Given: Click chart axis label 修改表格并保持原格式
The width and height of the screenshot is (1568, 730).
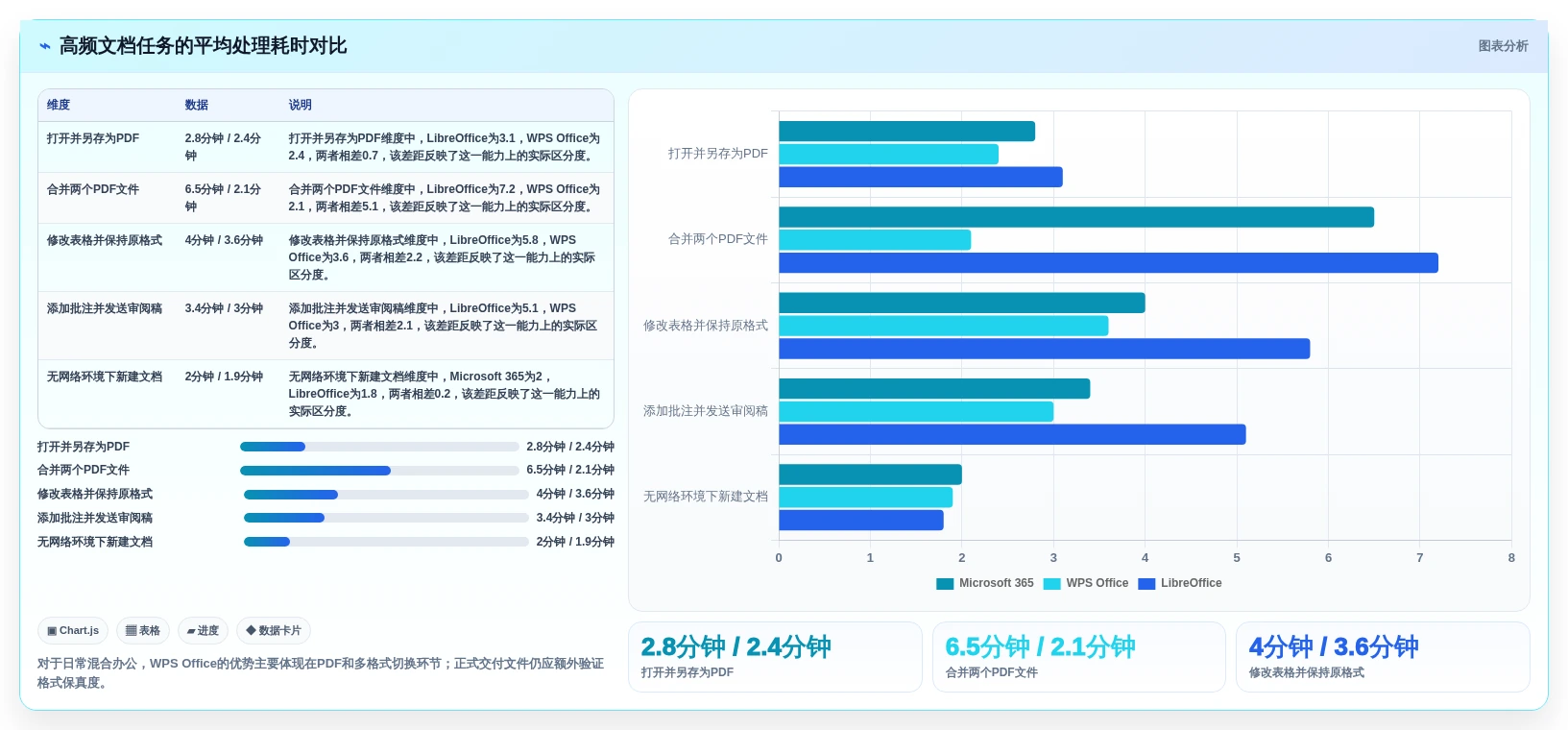Looking at the screenshot, I should 706,326.
